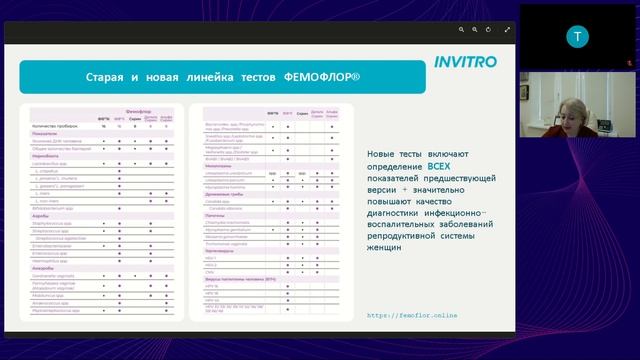
Task: Click the magnifier icon farthest from rotate
Action: point(461,29)
